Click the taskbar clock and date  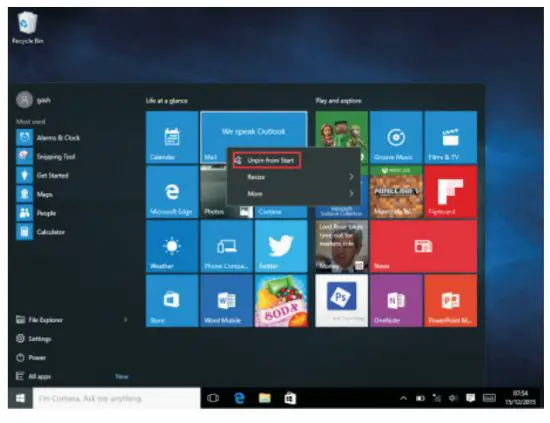(521, 398)
